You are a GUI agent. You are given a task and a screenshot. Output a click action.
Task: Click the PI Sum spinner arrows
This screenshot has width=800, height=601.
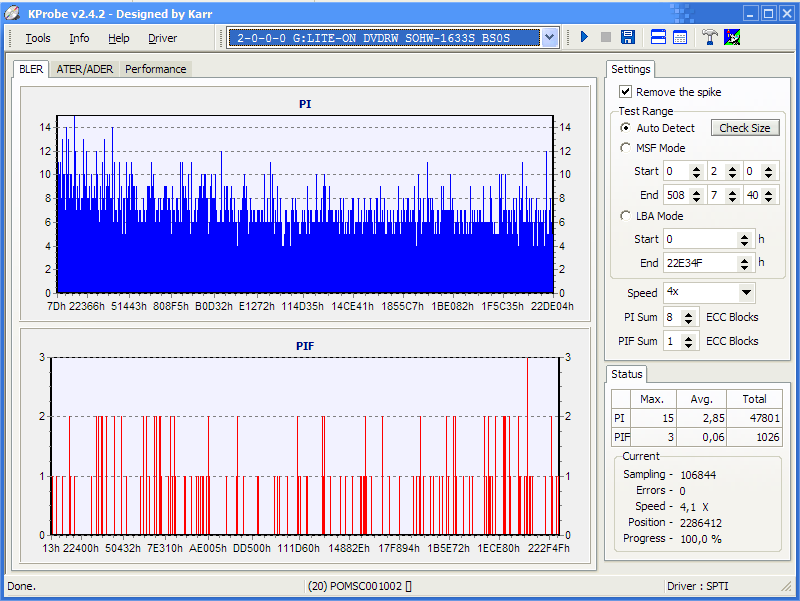[688, 317]
